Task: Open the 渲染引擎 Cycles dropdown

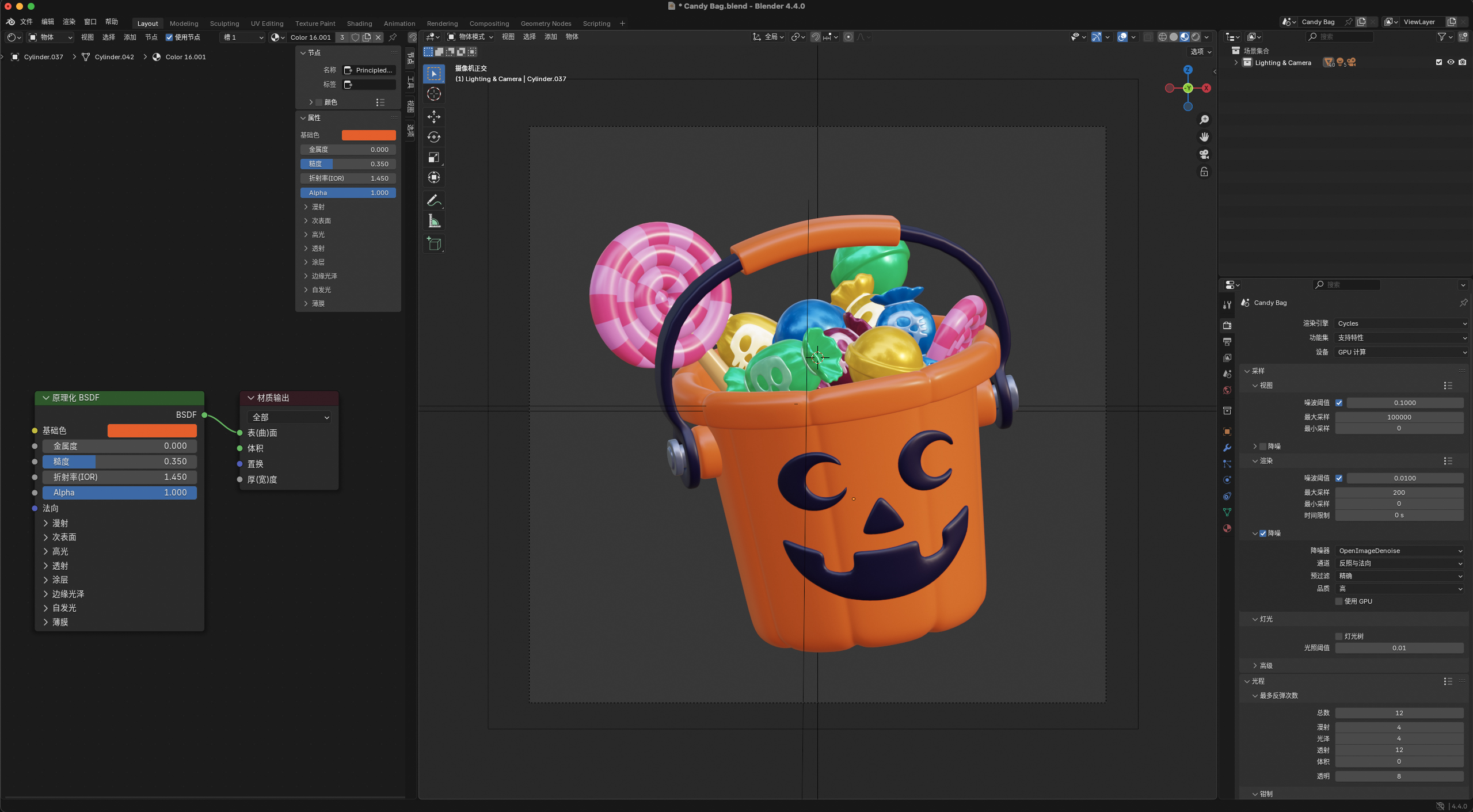Action: point(1400,323)
